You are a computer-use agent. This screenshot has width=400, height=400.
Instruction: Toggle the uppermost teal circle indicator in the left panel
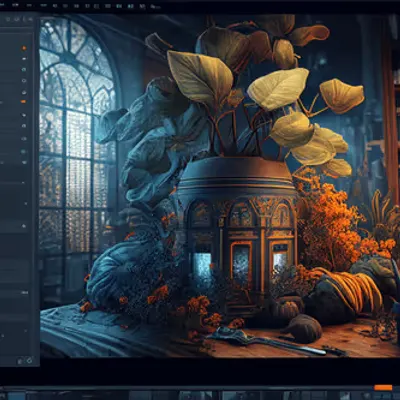24,69
